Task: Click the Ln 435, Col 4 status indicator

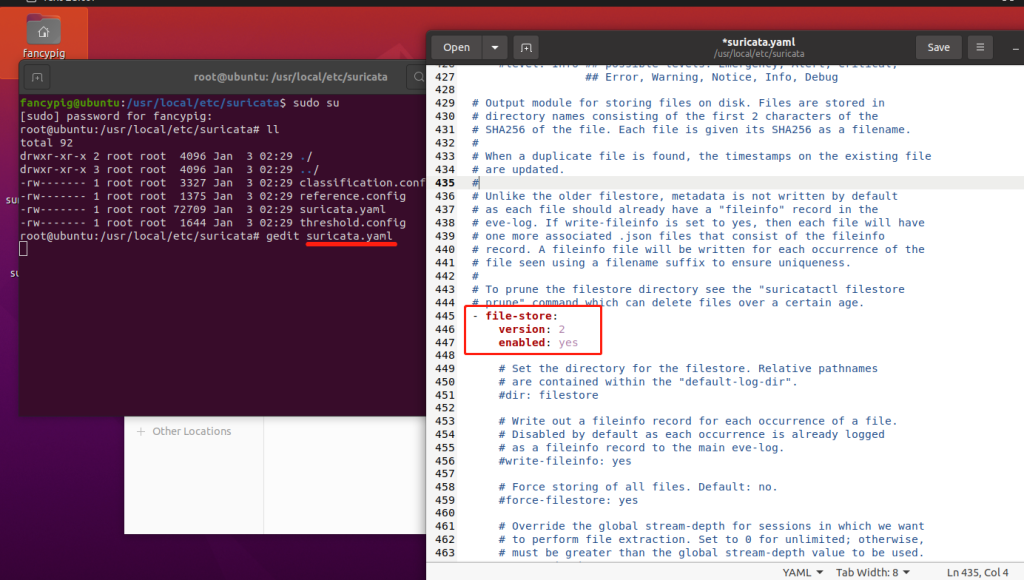Action: click(978, 572)
